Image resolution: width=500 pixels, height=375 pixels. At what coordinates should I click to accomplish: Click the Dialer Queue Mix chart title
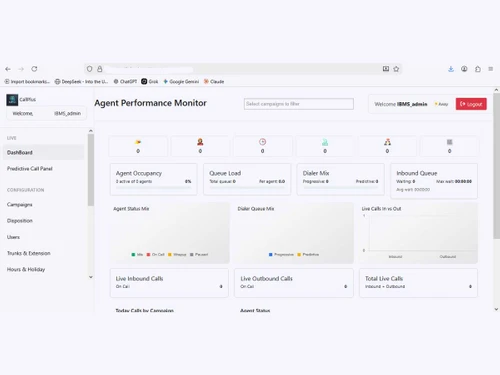[x=256, y=209]
